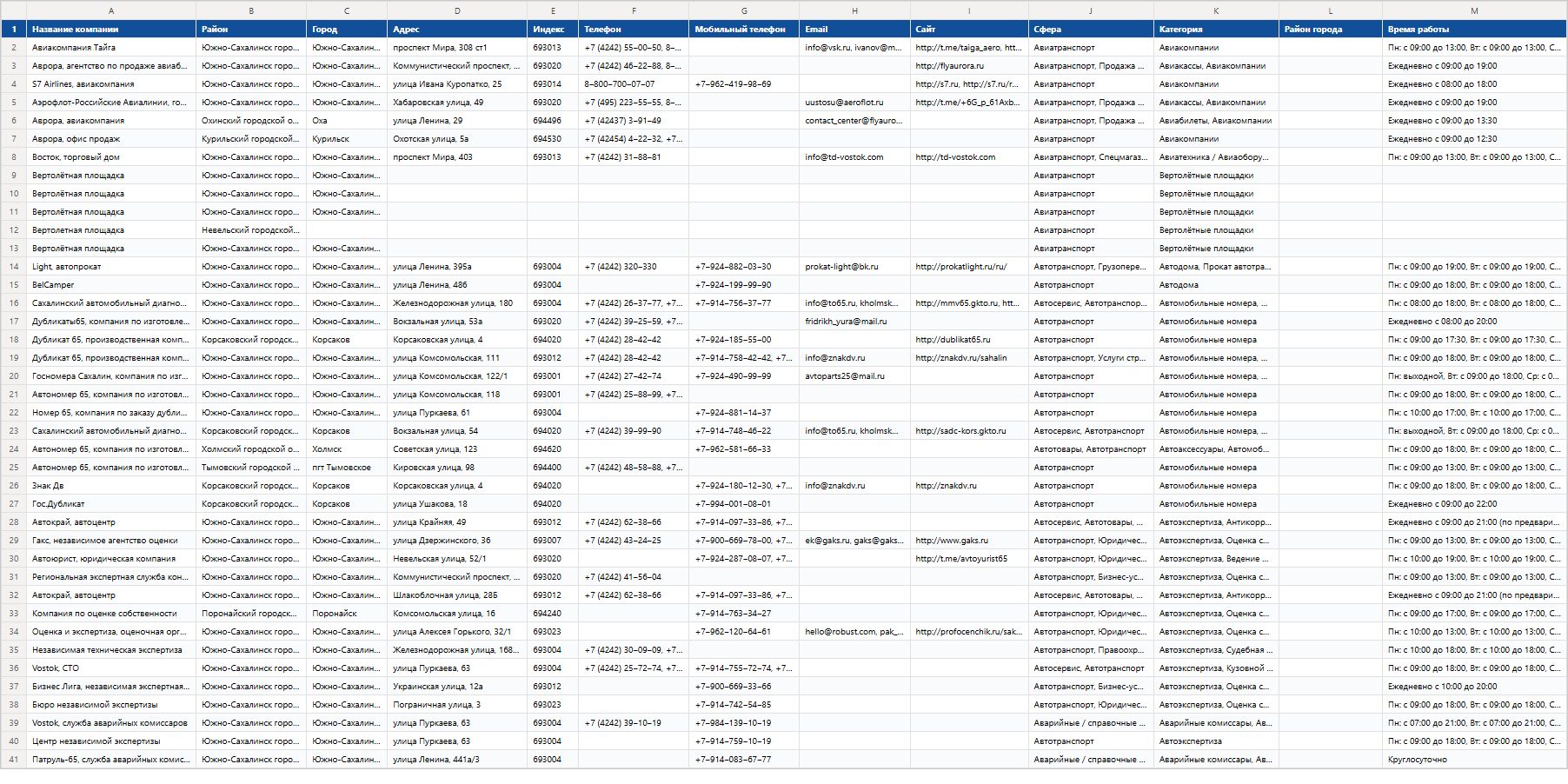Select address "улица Ленина, 441а/3"
Image resolution: width=1568 pixels, height=784 pixels.
457,760
